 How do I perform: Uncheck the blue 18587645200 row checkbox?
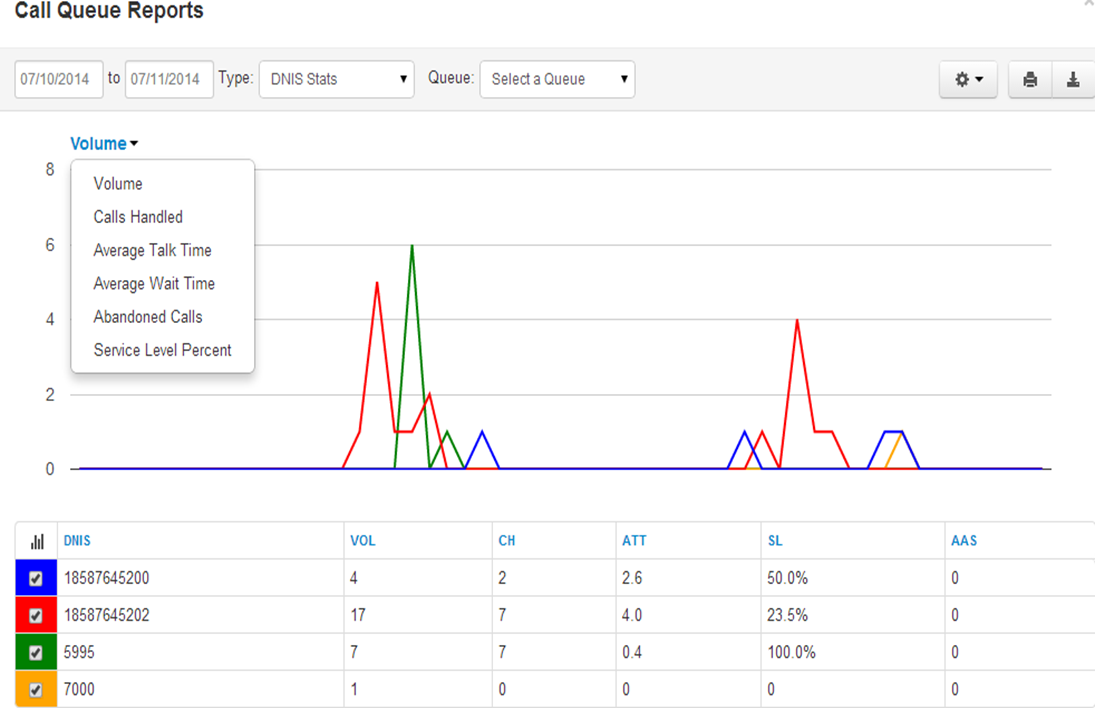tap(36, 579)
